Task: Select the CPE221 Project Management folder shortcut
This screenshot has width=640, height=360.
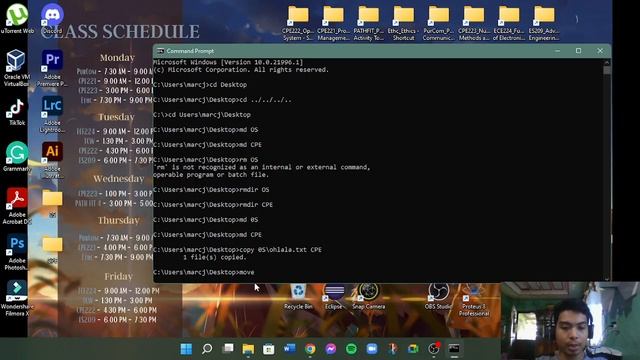Action: (x=333, y=23)
